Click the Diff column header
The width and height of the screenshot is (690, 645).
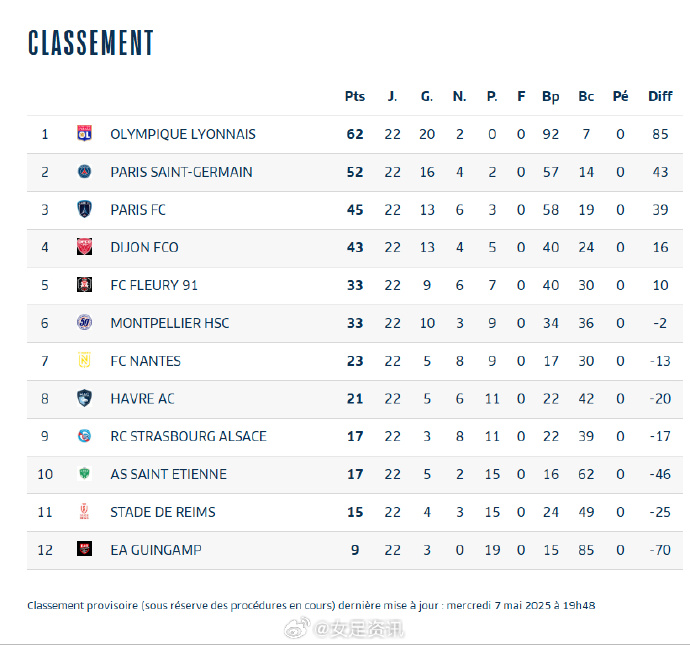(660, 96)
